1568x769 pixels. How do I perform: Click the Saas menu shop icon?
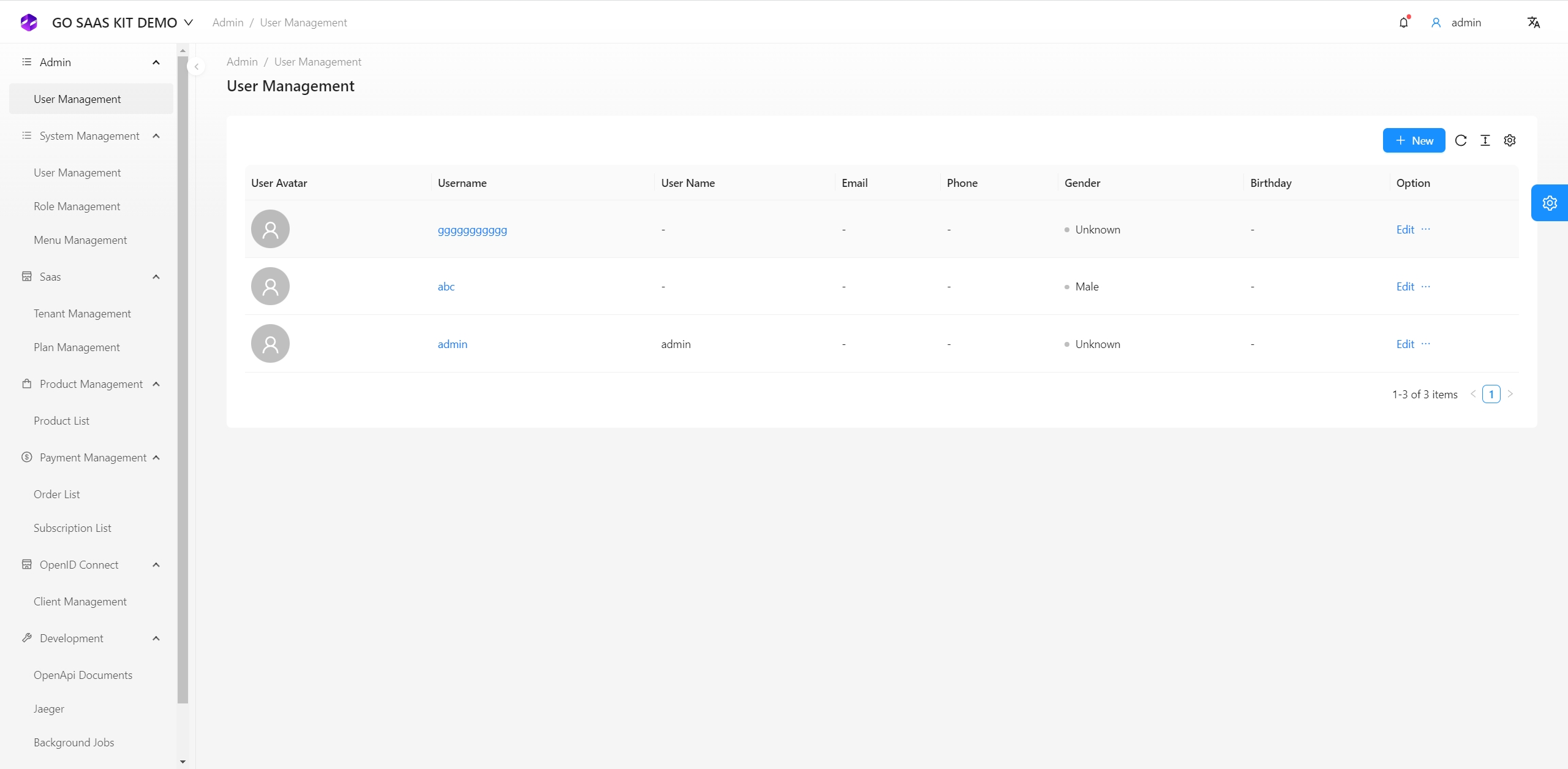(27, 276)
